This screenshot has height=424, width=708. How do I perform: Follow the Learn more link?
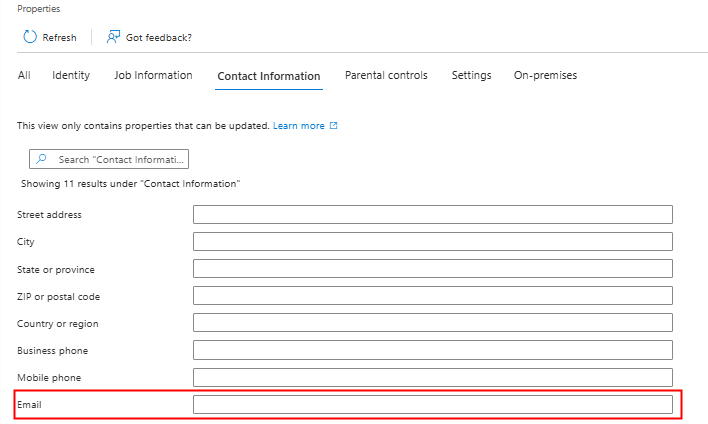(x=299, y=126)
